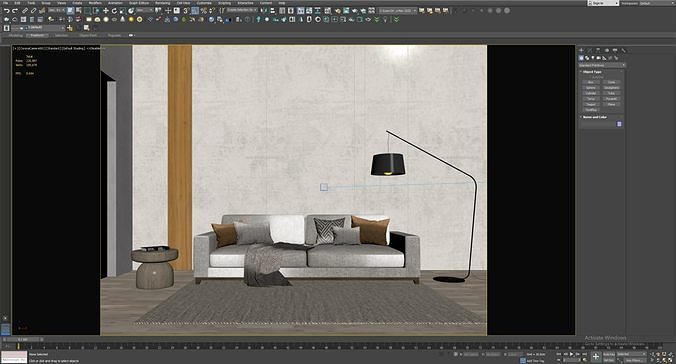This screenshot has height=364, width=676.
Task: Open the Modifiers menu
Action: pyautogui.click(x=95, y=3)
